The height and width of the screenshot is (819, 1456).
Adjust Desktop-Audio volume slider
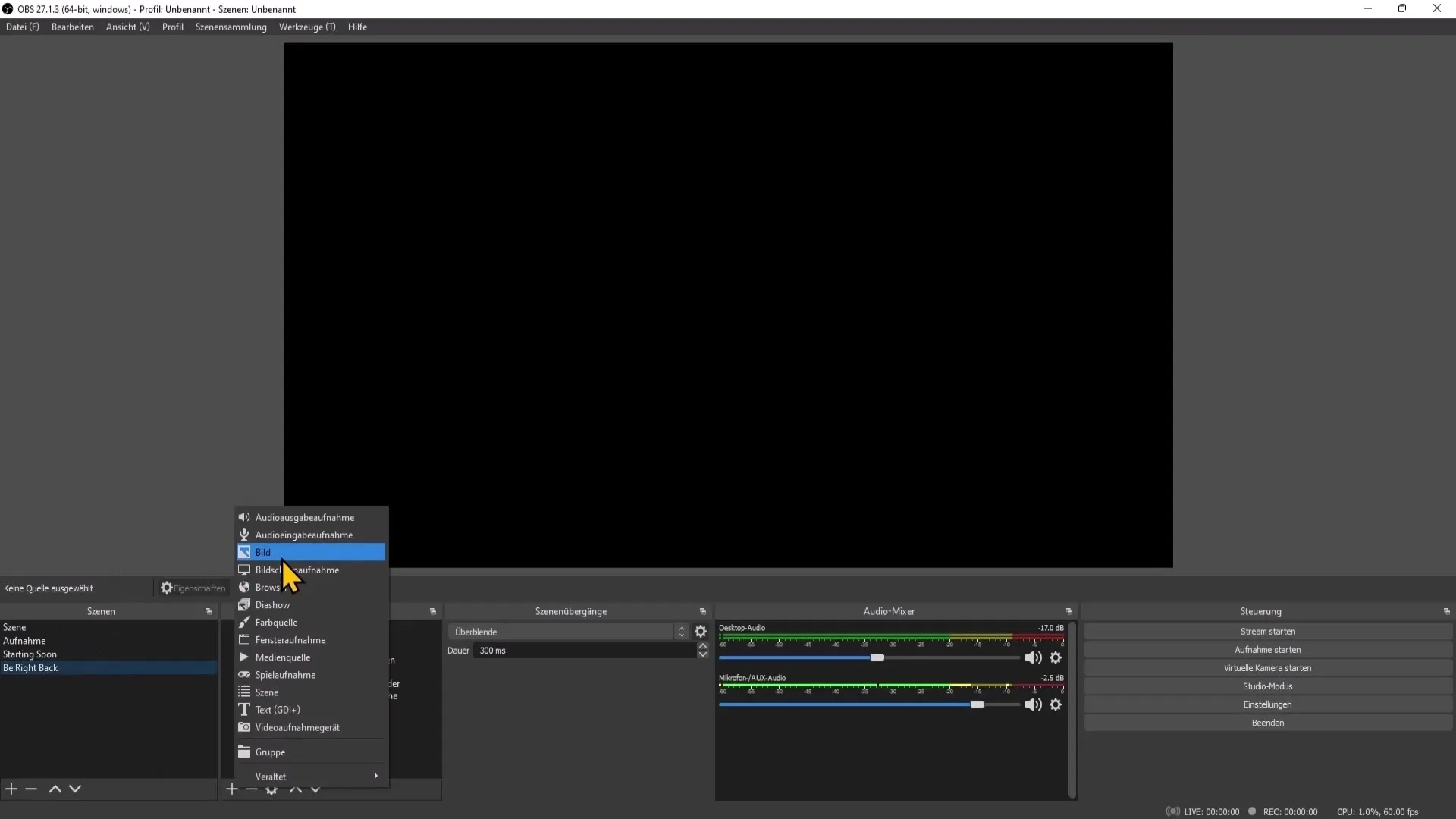877,657
